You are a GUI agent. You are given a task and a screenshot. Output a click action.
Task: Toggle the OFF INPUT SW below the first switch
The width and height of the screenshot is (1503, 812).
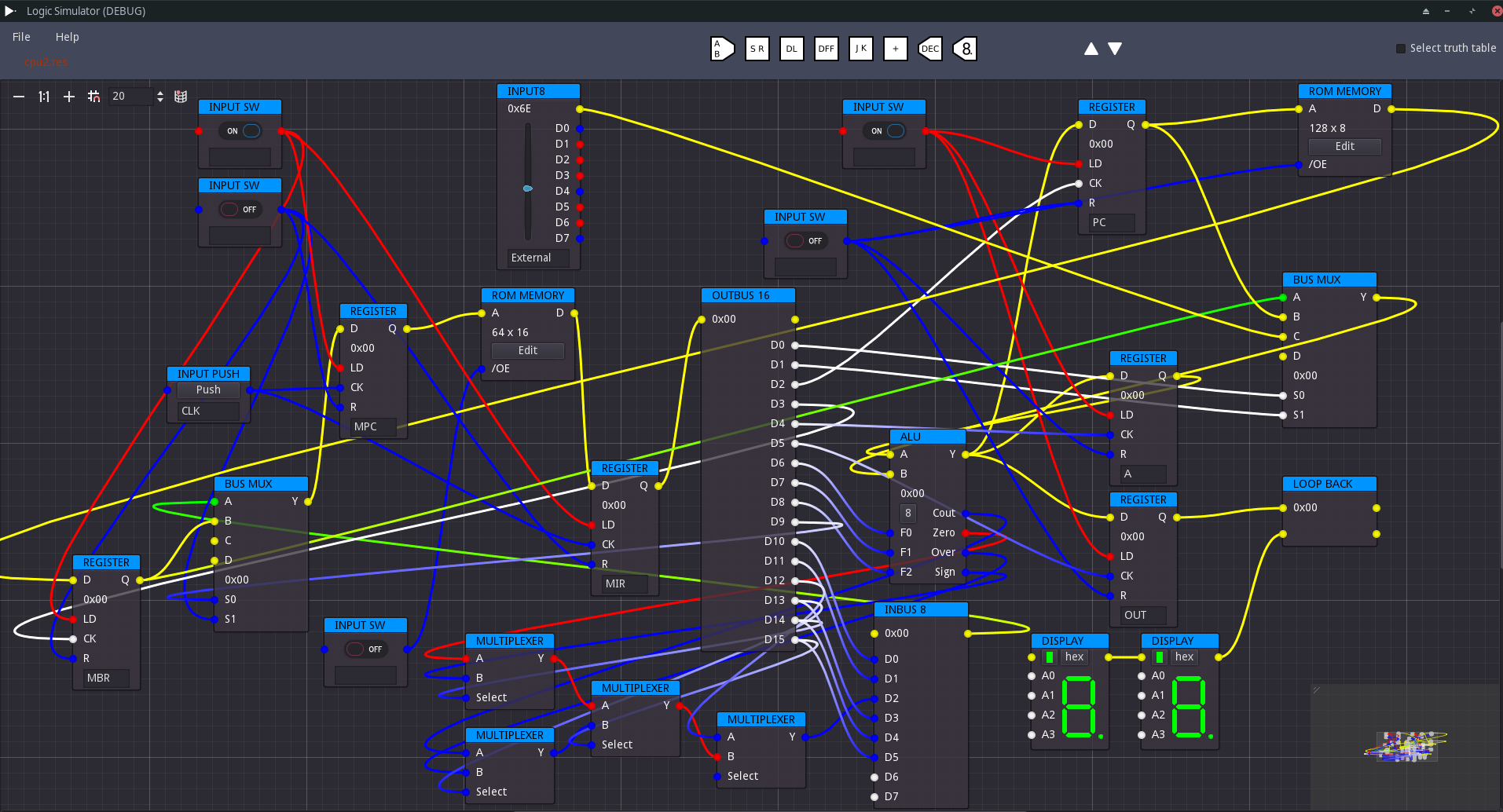pyautogui.click(x=240, y=210)
